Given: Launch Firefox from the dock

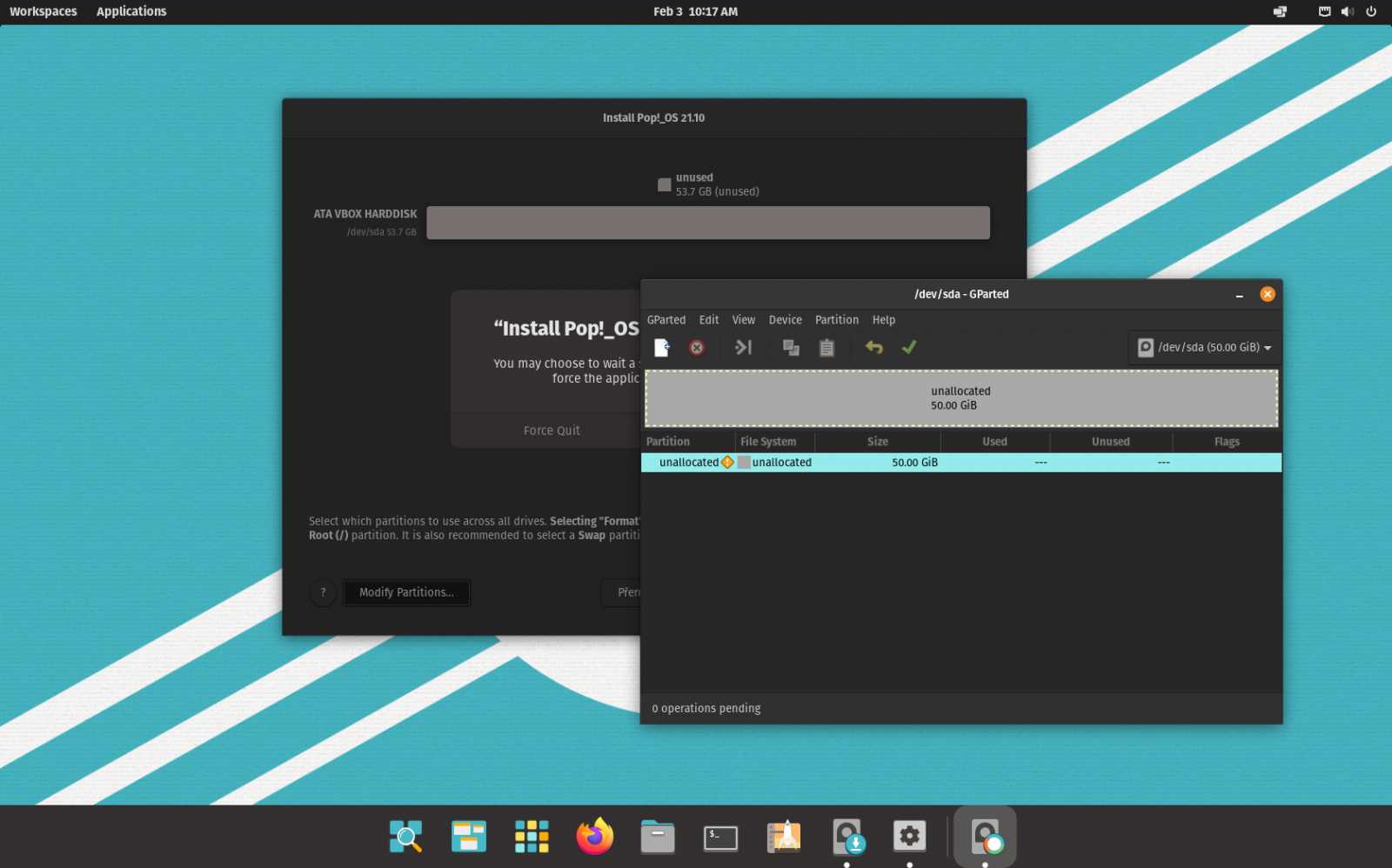Looking at the screenshot, I should [595, 837].
